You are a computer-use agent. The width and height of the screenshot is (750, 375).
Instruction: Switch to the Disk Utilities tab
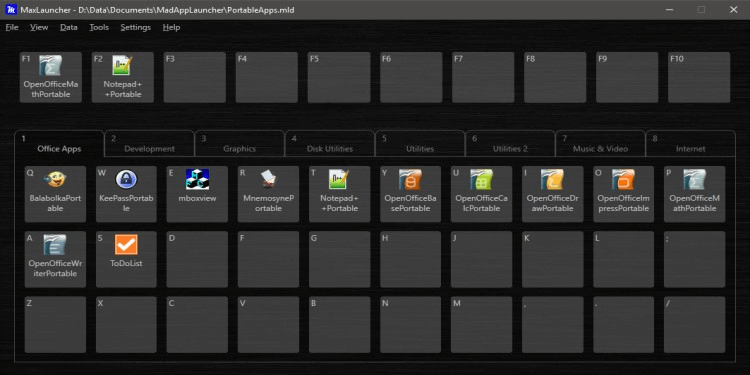pos(330,143)
